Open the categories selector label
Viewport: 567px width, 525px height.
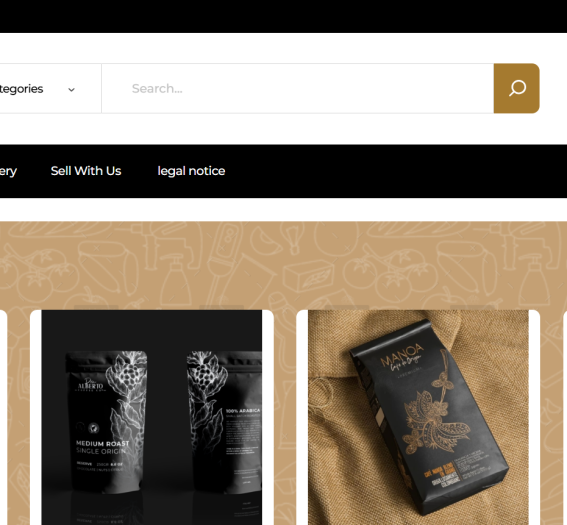[21, 89]
